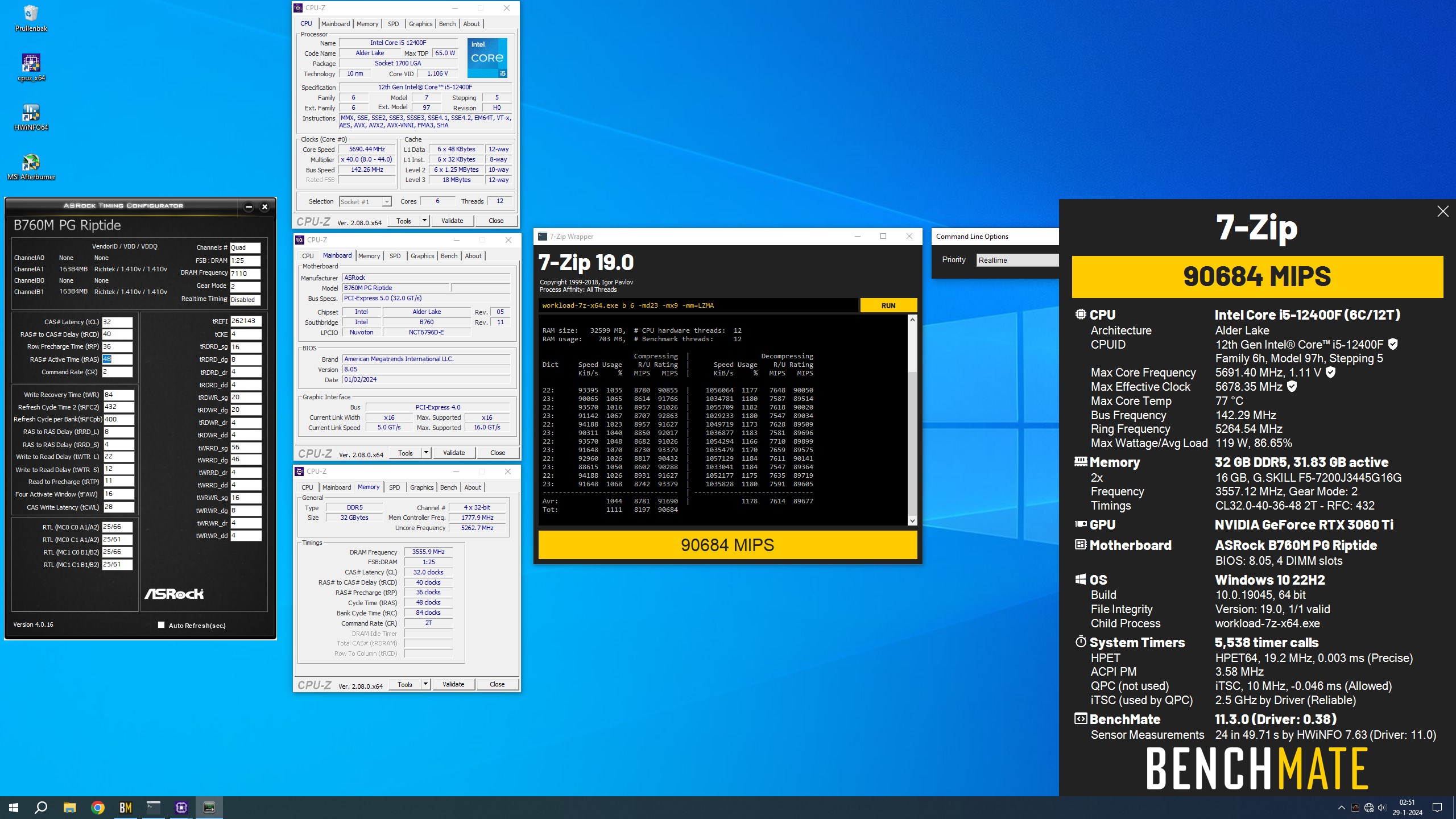Switch to the SPD tab in the top CPU-Z window
The image size is (1456, 819).
click(393, 24)
